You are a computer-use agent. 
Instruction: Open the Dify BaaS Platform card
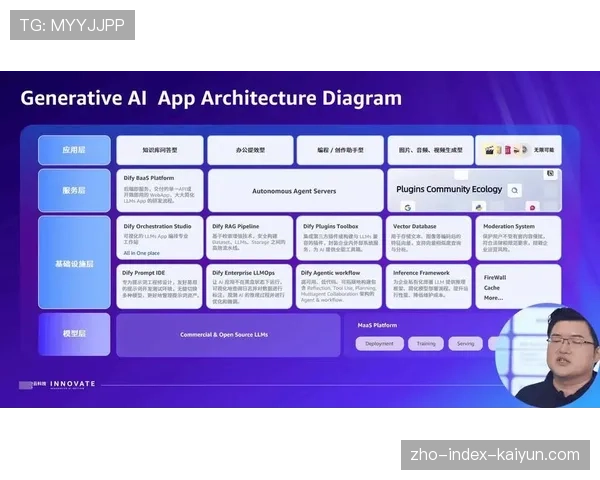(158, 190)
